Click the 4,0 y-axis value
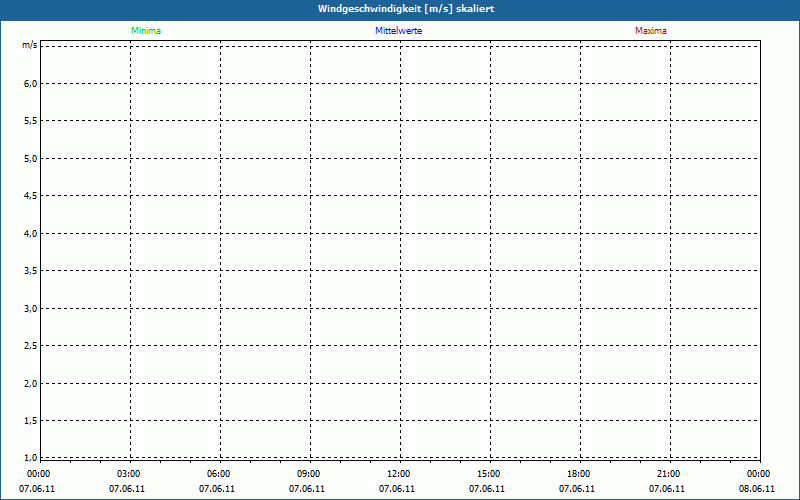The image size is (800, 500). (31, 234)
